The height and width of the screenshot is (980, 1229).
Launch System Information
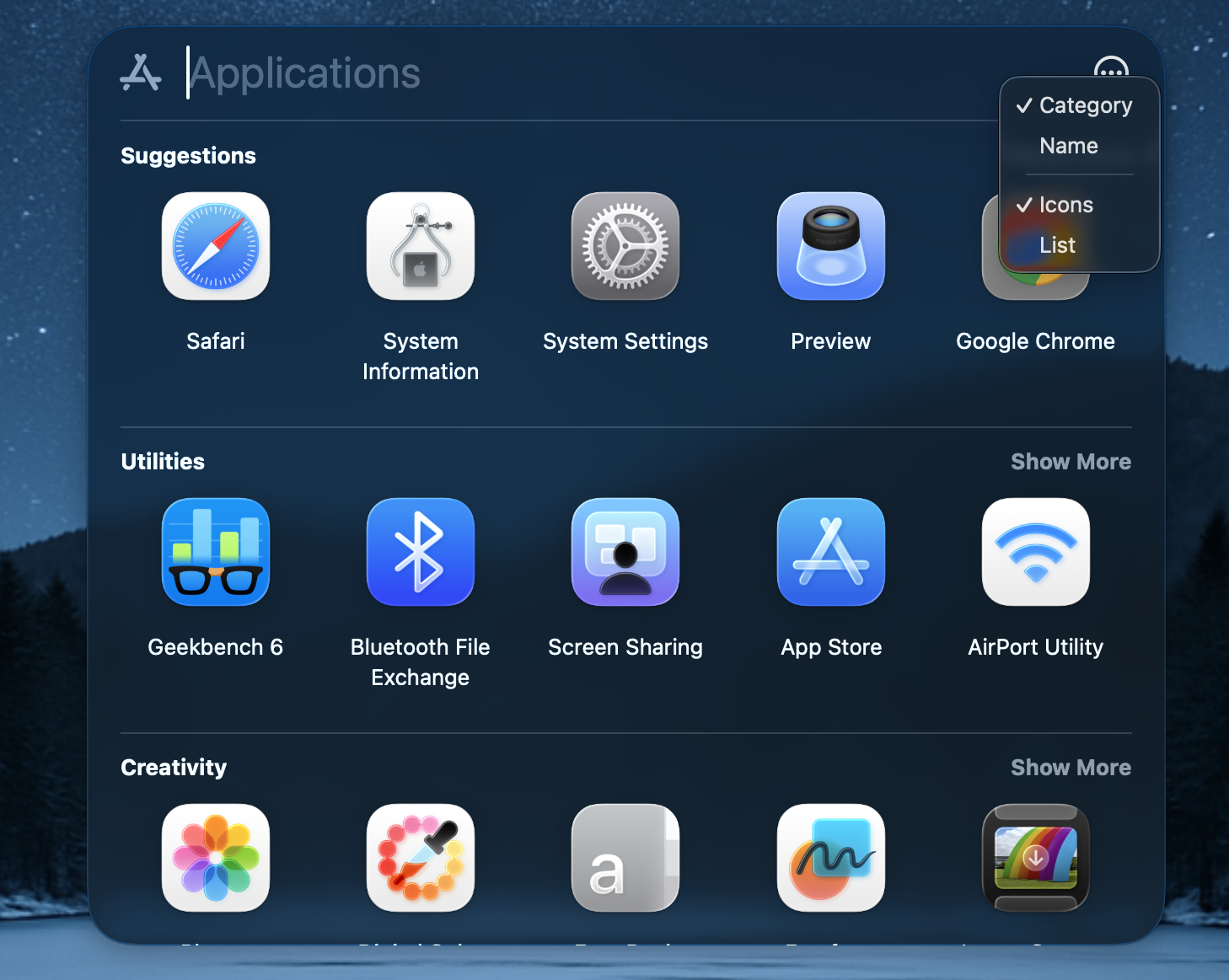pyautogui.click(x=421, y=246)
